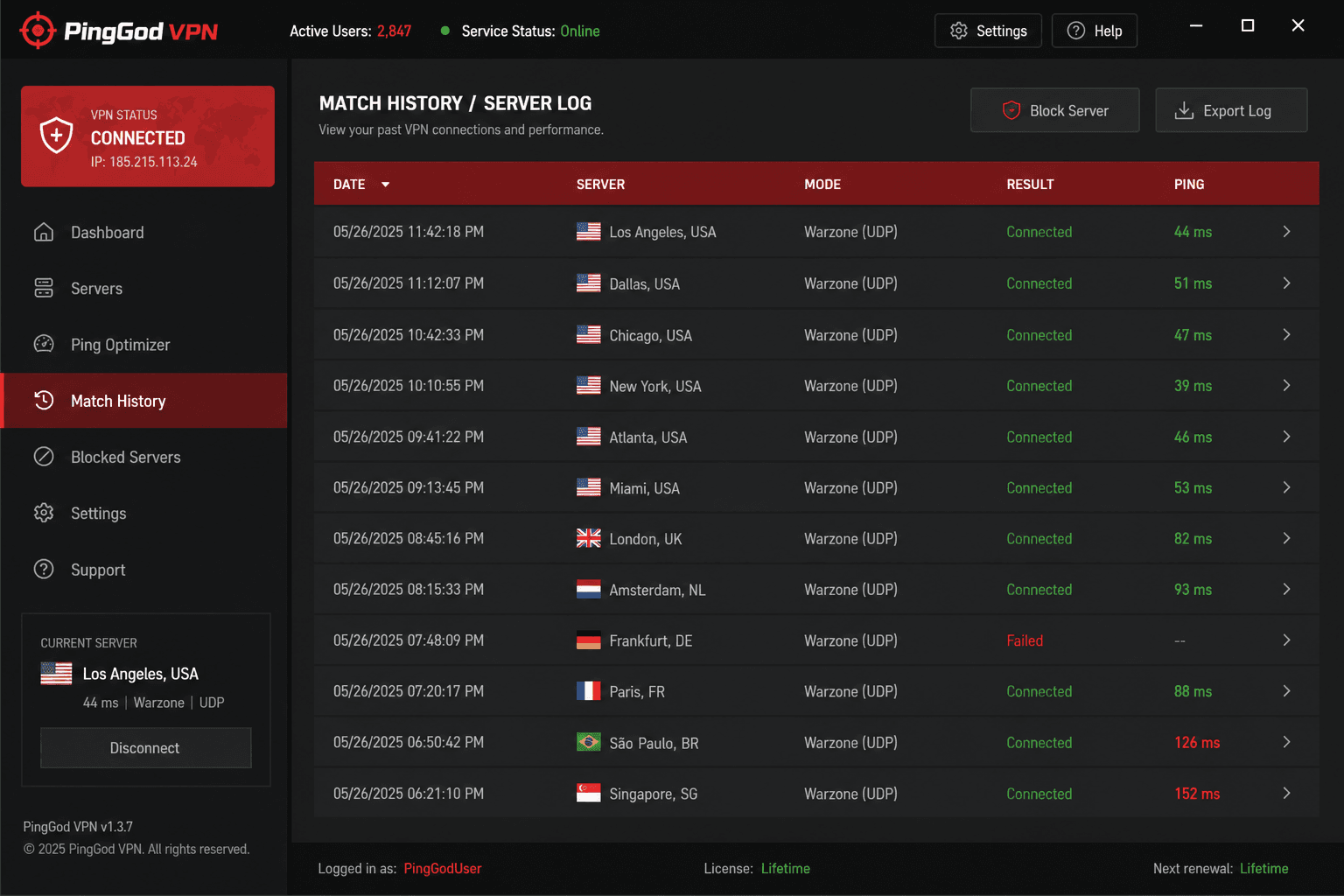Click the PingGod VPN crosshair logo
This screenshot has width=1344, height=896.
point(38,31)
